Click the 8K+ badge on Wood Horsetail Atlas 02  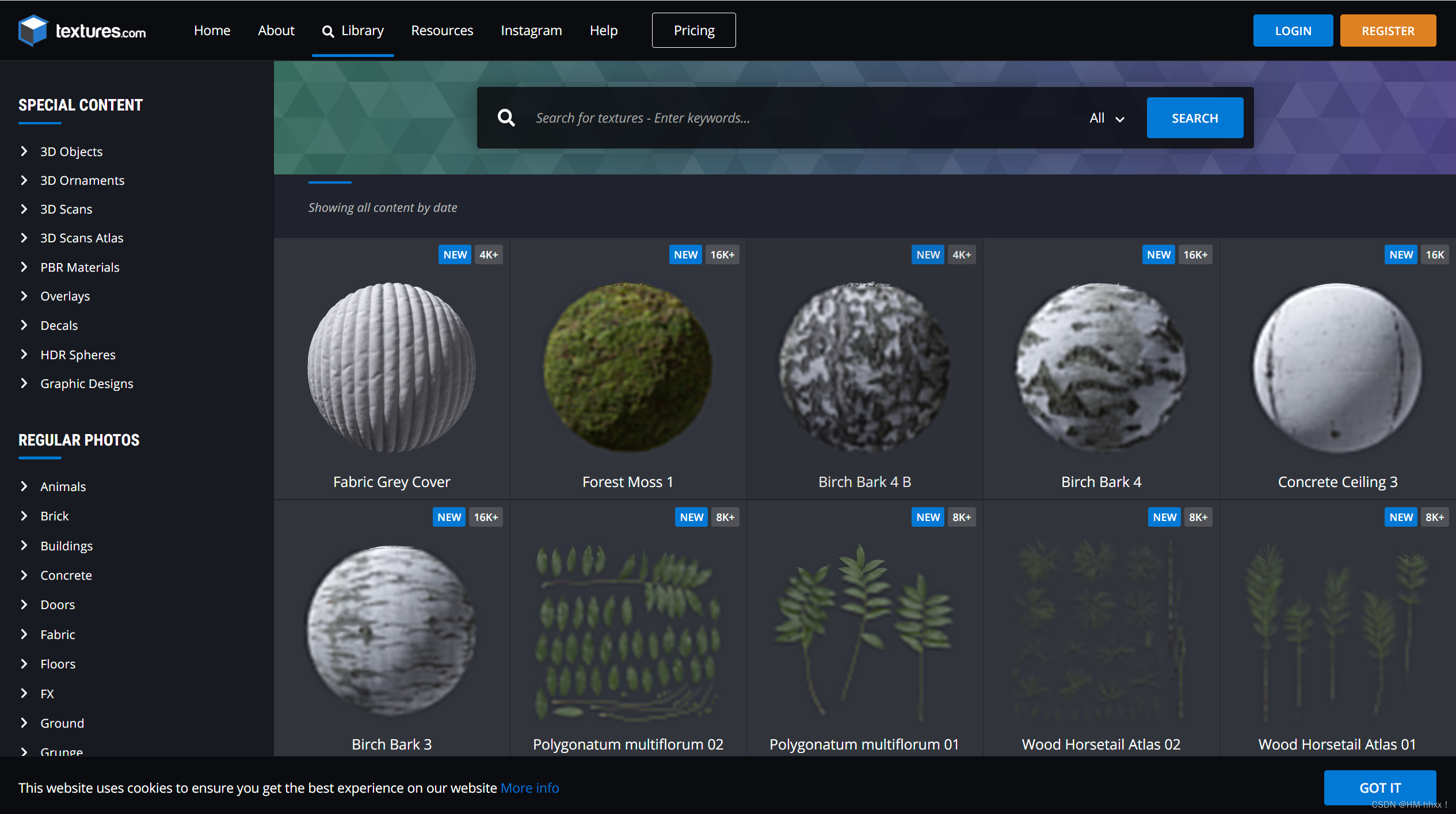[1198, 517]
